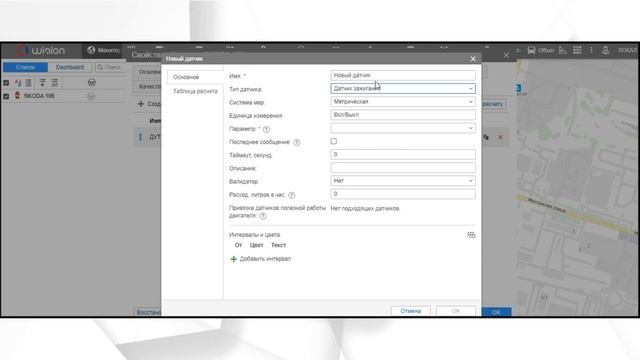Open the Валидатор dropdown
This screenshot has height=360, width=640.
click(402, 180)
